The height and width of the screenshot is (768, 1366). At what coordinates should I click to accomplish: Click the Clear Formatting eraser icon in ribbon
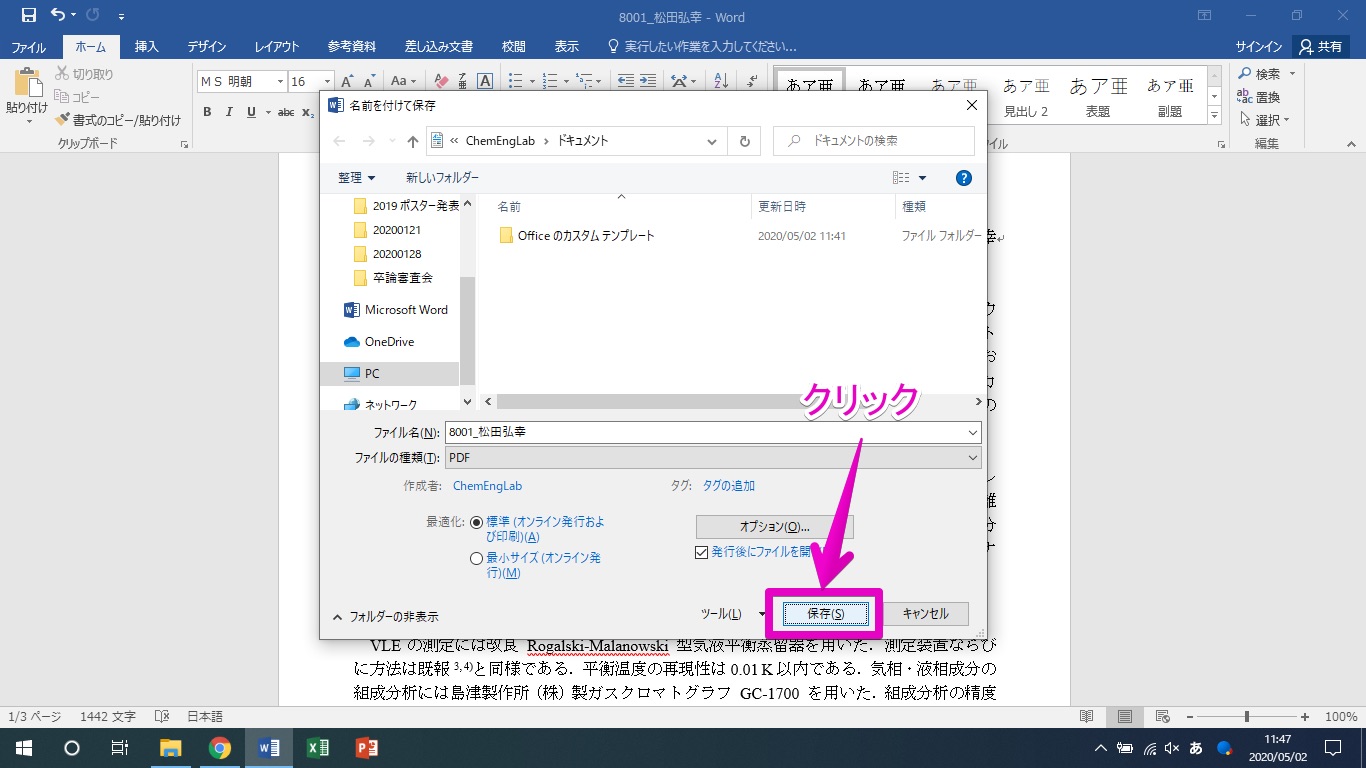(x=441, y=81)
